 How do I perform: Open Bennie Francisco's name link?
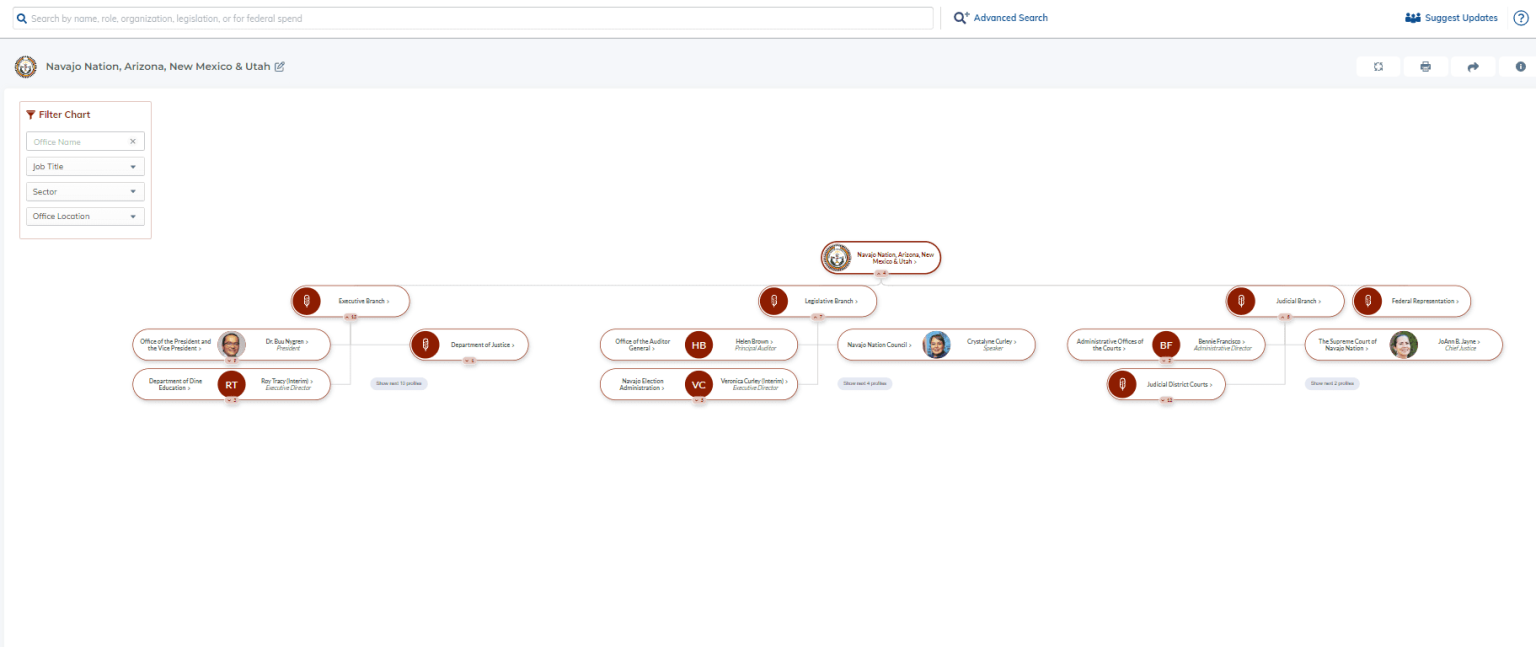pos(1222,341)
